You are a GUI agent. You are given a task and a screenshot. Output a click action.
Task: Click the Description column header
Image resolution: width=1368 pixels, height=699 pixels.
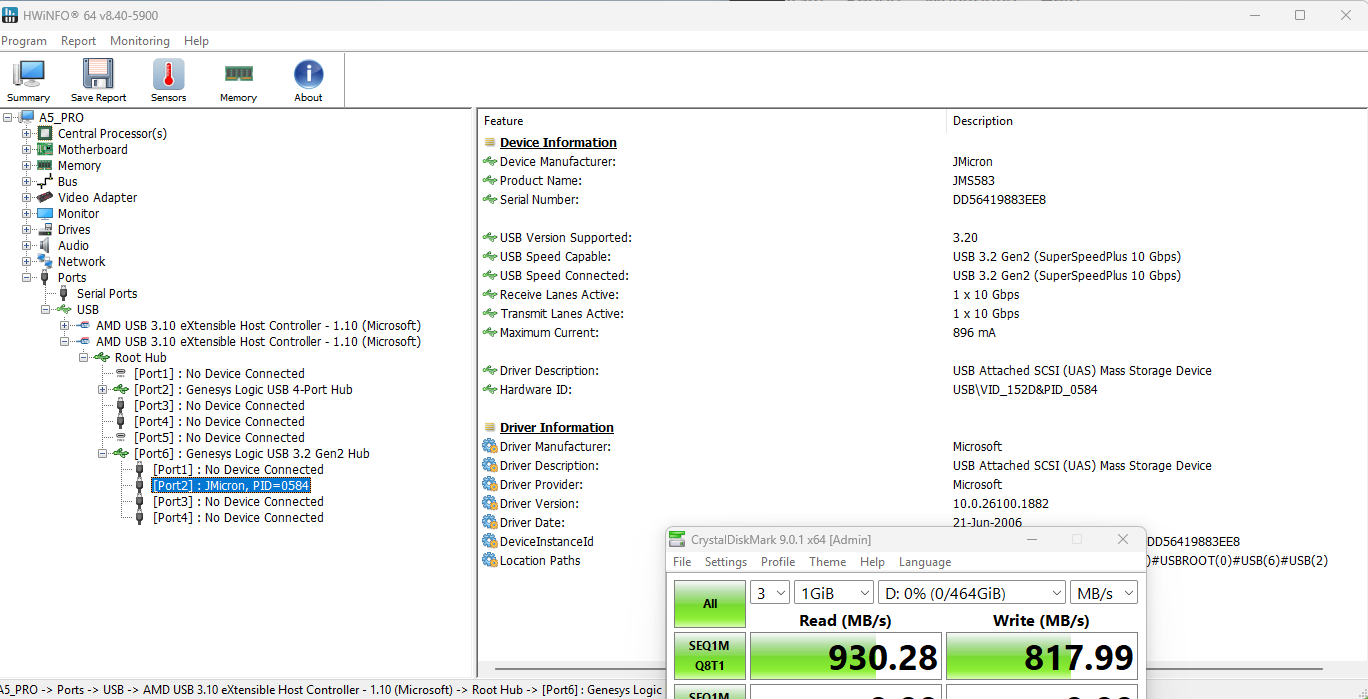point(982,121)
